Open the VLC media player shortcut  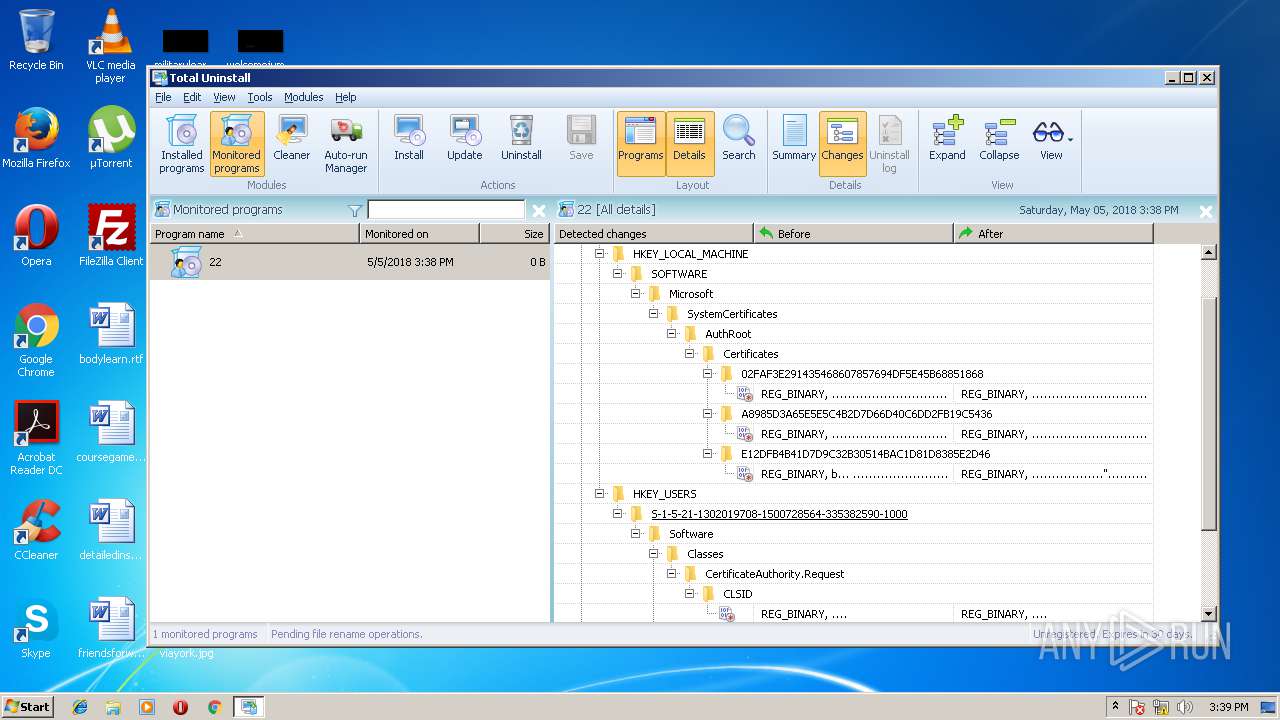click(110, 46)
